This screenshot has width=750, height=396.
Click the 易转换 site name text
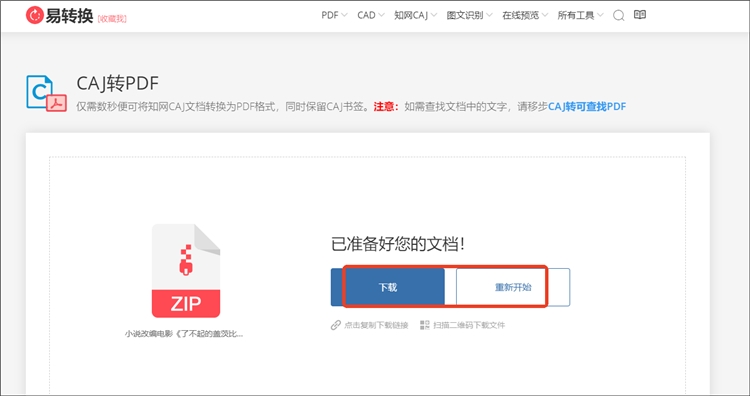click(69, 16)
